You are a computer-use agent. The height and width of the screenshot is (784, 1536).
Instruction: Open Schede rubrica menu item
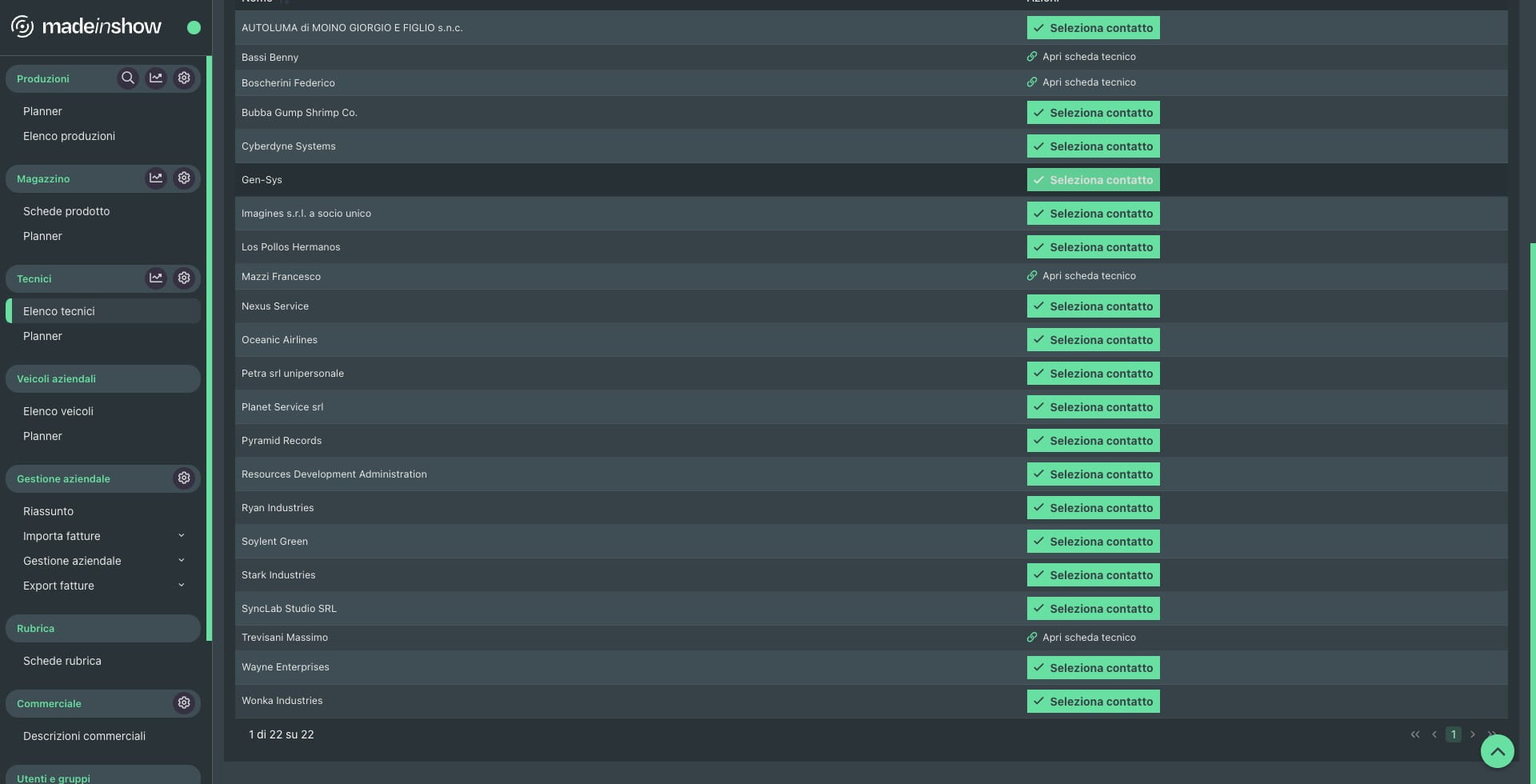point(62,661)
